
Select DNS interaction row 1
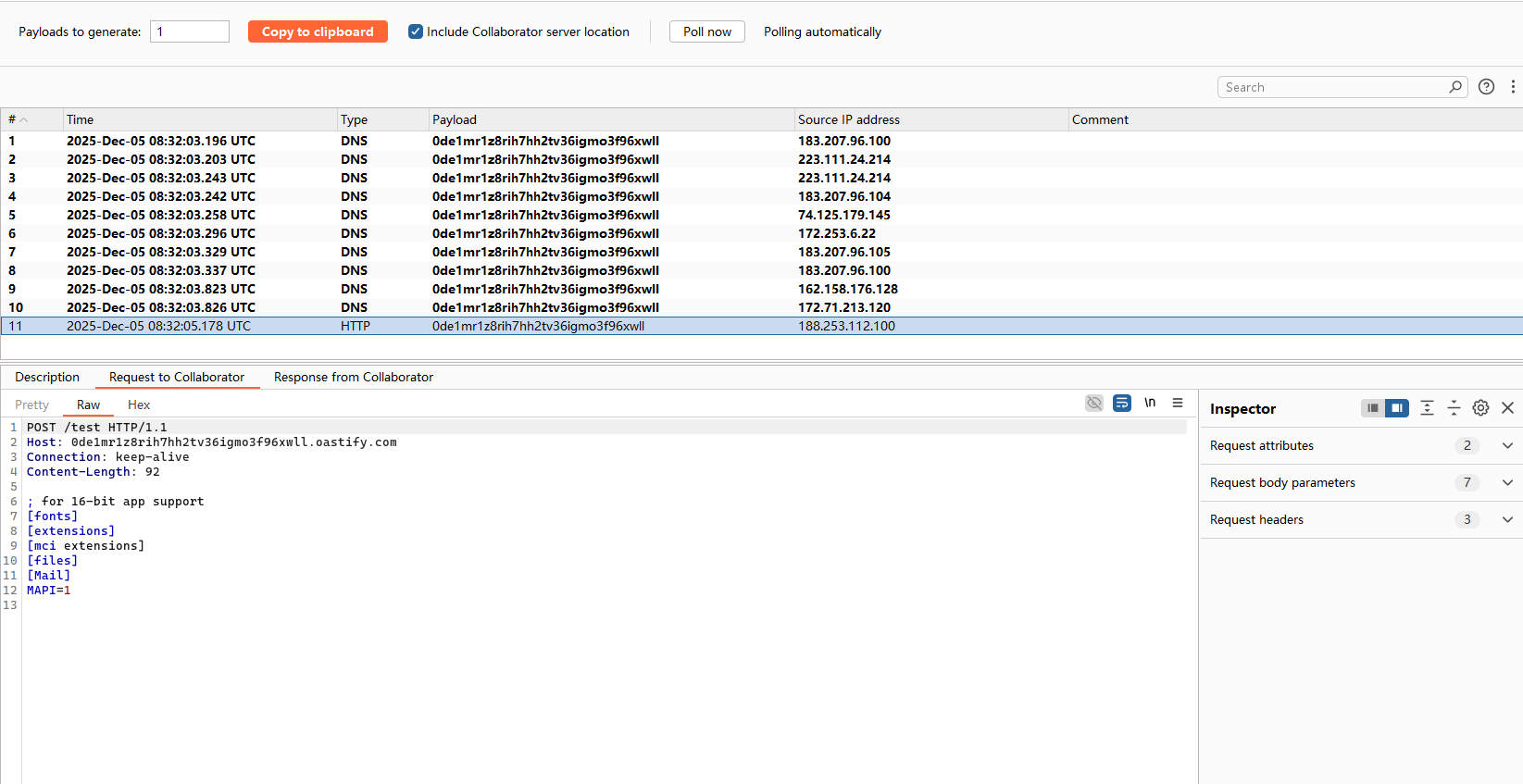coord(761,141)
